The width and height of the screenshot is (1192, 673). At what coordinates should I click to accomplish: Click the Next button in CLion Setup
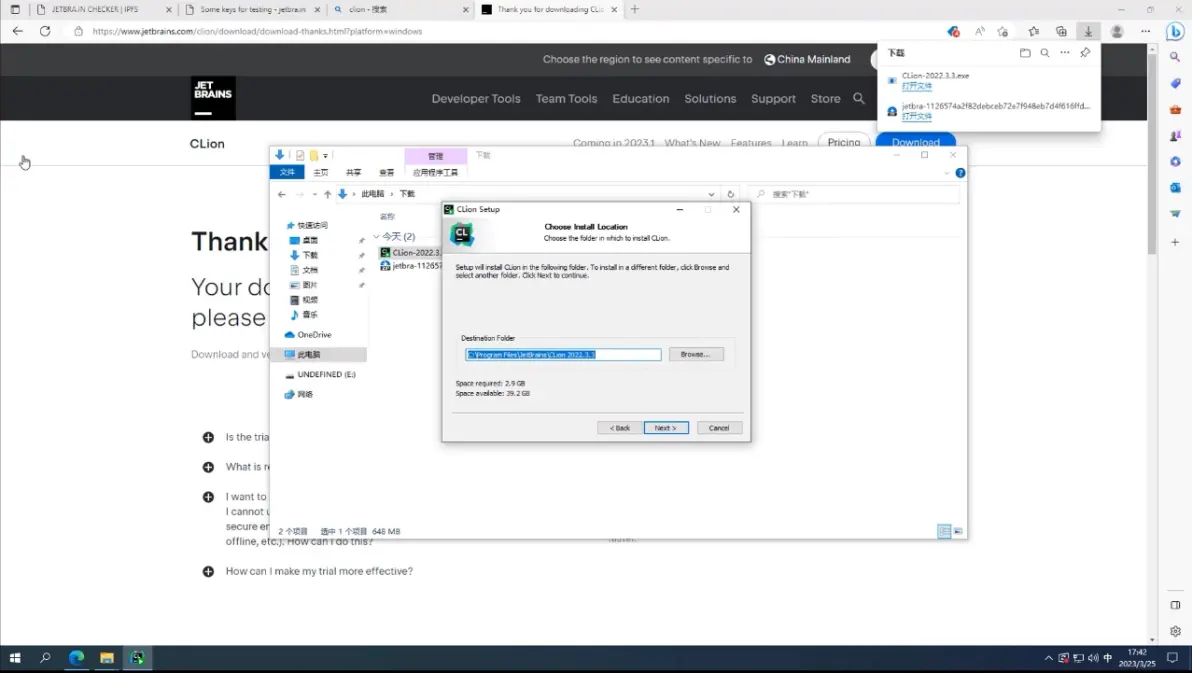pos(666,428)
